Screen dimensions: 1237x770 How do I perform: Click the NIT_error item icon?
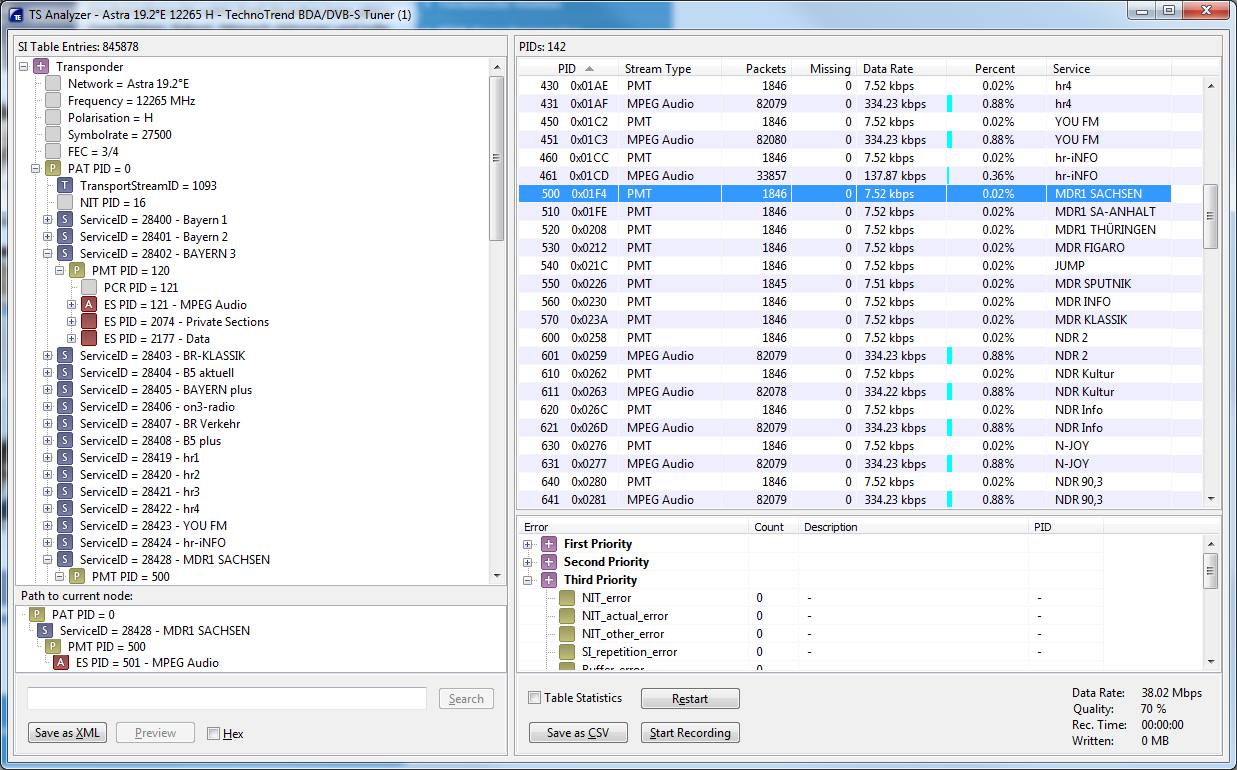click(x=567, y=598)
